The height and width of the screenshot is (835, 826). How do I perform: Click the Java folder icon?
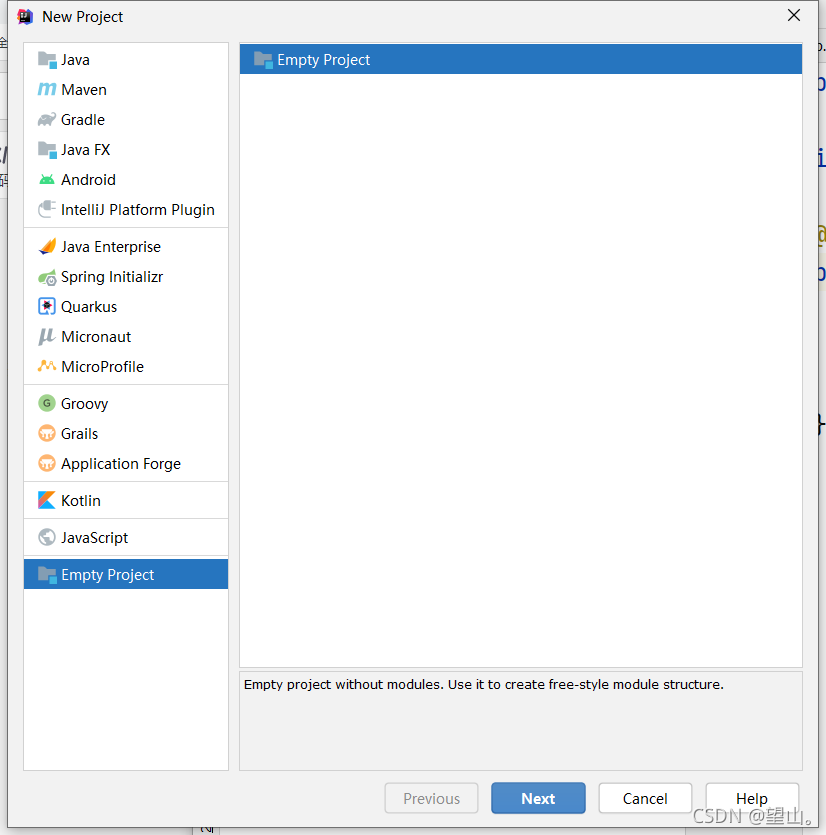(47, 60)
